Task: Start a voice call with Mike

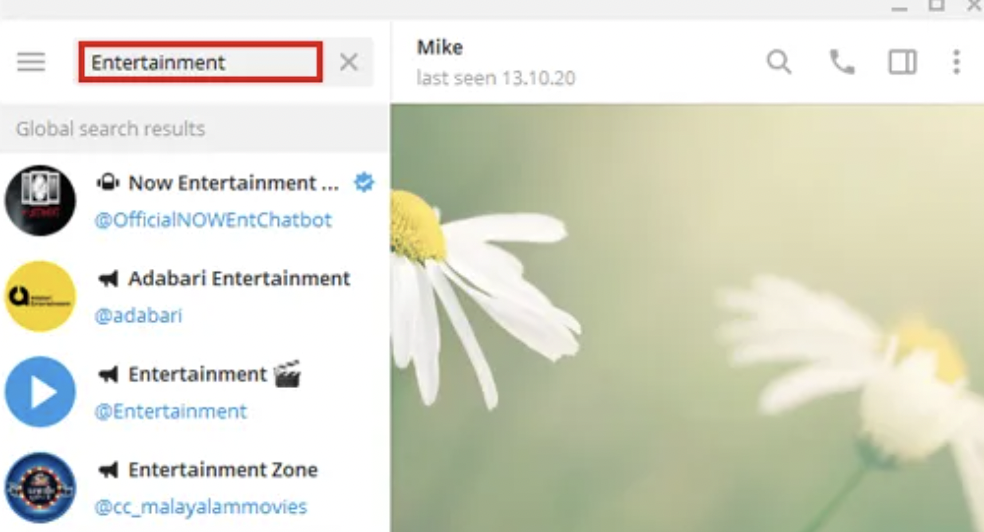Action: coord(842,62)
